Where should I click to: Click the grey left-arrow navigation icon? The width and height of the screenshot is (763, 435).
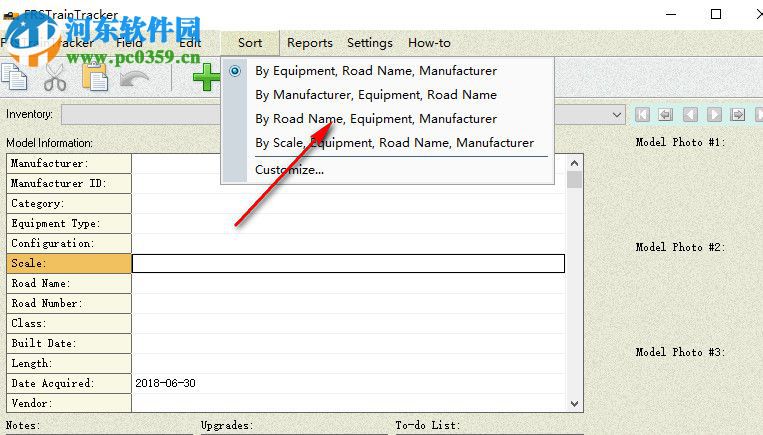[x=666, y=115]
